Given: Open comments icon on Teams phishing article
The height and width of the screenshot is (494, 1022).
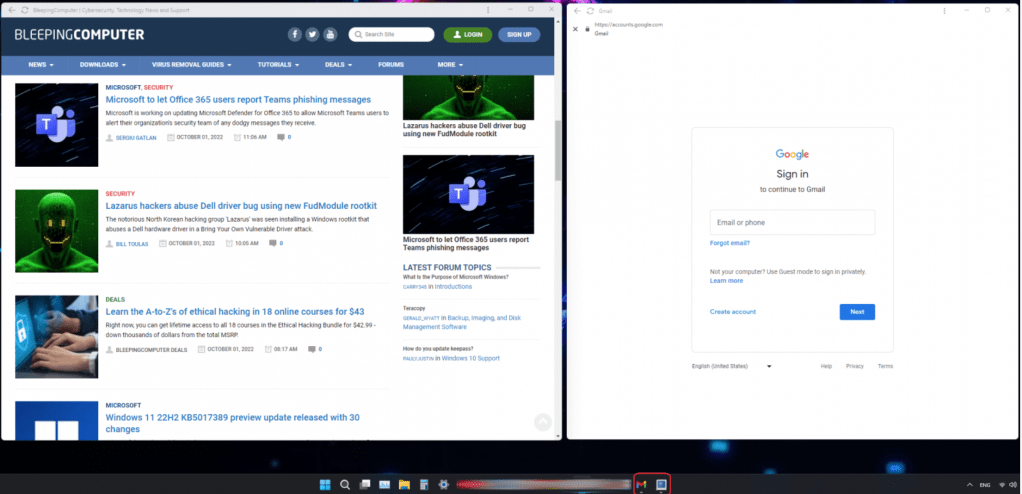Looking at the screenshot, I should coord(281,138).
